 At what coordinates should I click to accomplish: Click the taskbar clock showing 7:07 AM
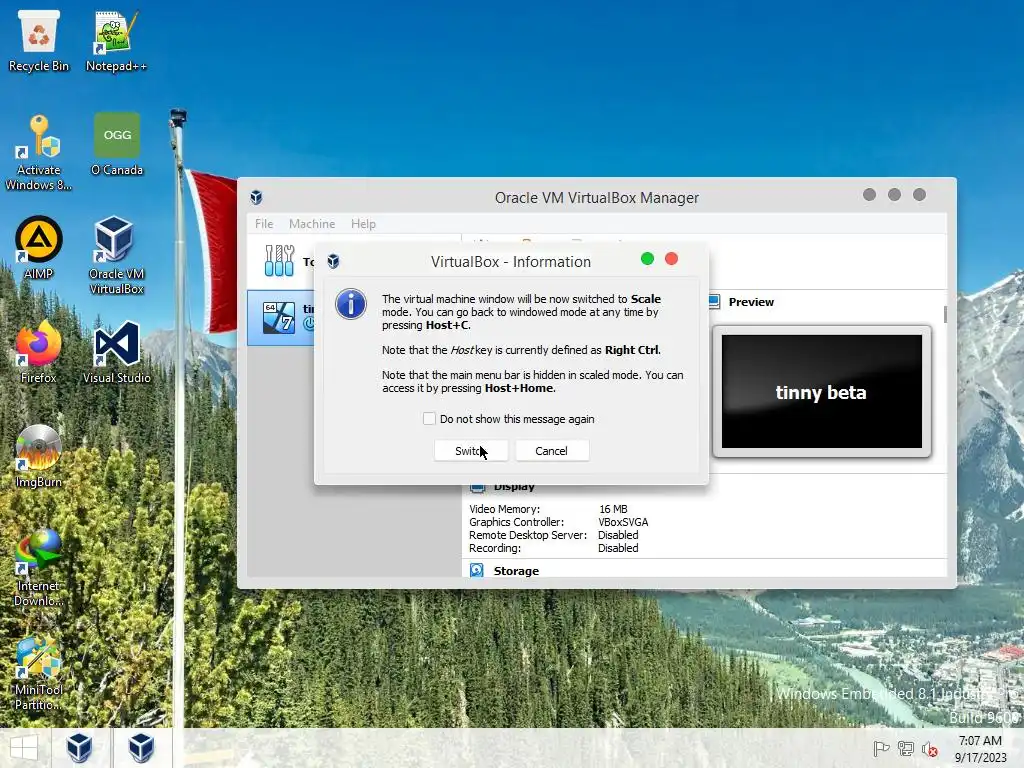pyautogui.click(x=980, y=749)
